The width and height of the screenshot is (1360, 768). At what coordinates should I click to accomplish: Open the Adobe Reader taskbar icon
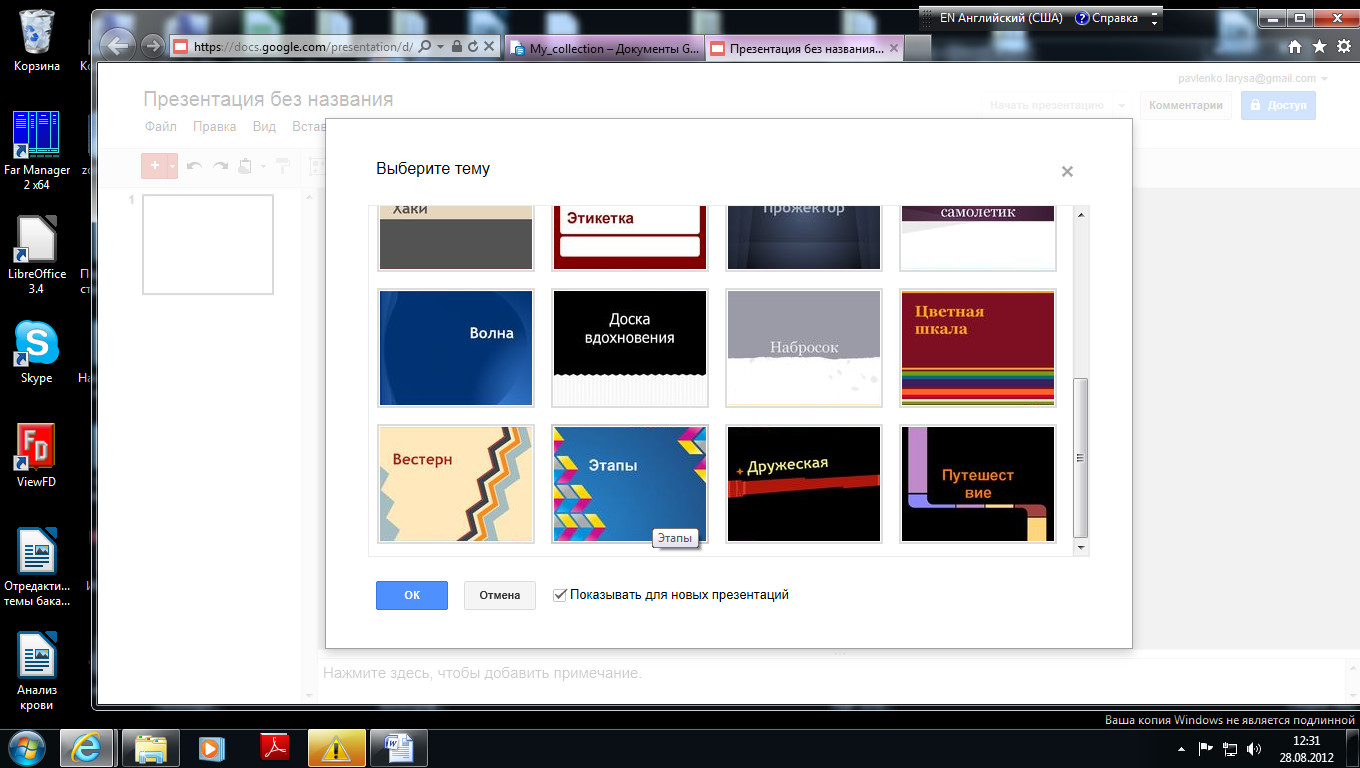click(274, 747)
